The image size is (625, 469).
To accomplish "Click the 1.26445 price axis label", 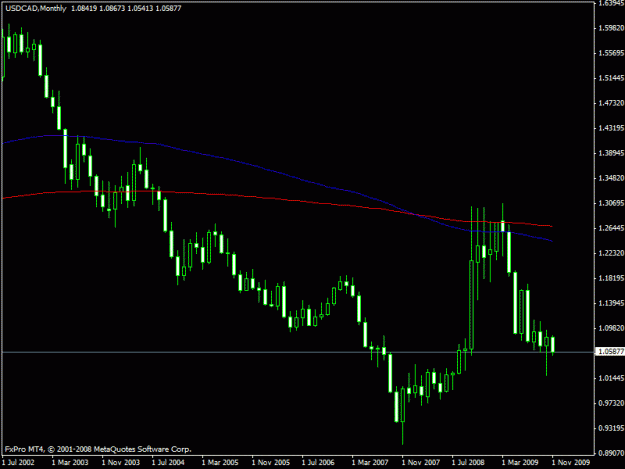I will click(611, 228).
